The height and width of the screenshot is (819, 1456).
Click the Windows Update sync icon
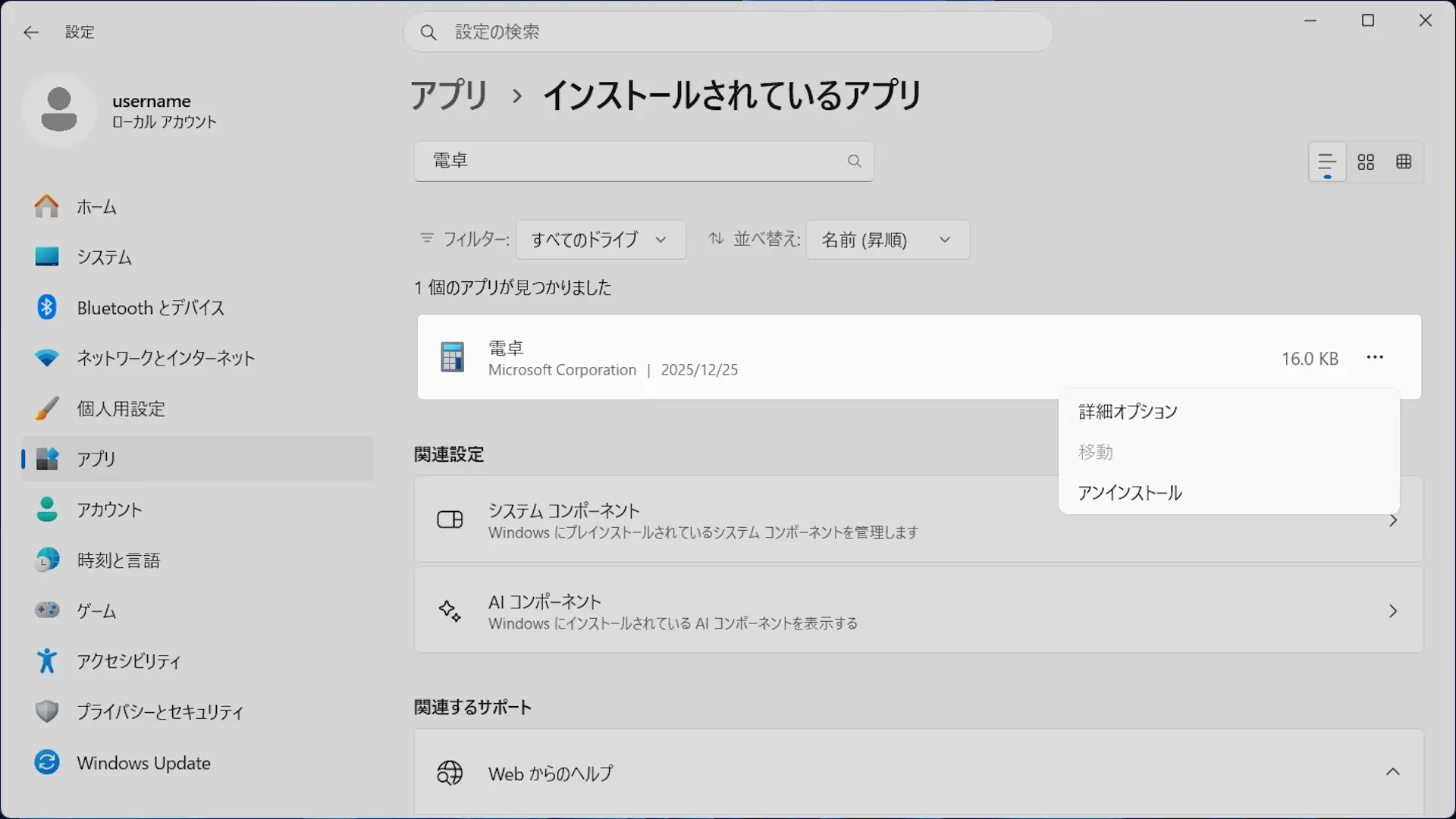pyautogui.click(x=47, y=762)
